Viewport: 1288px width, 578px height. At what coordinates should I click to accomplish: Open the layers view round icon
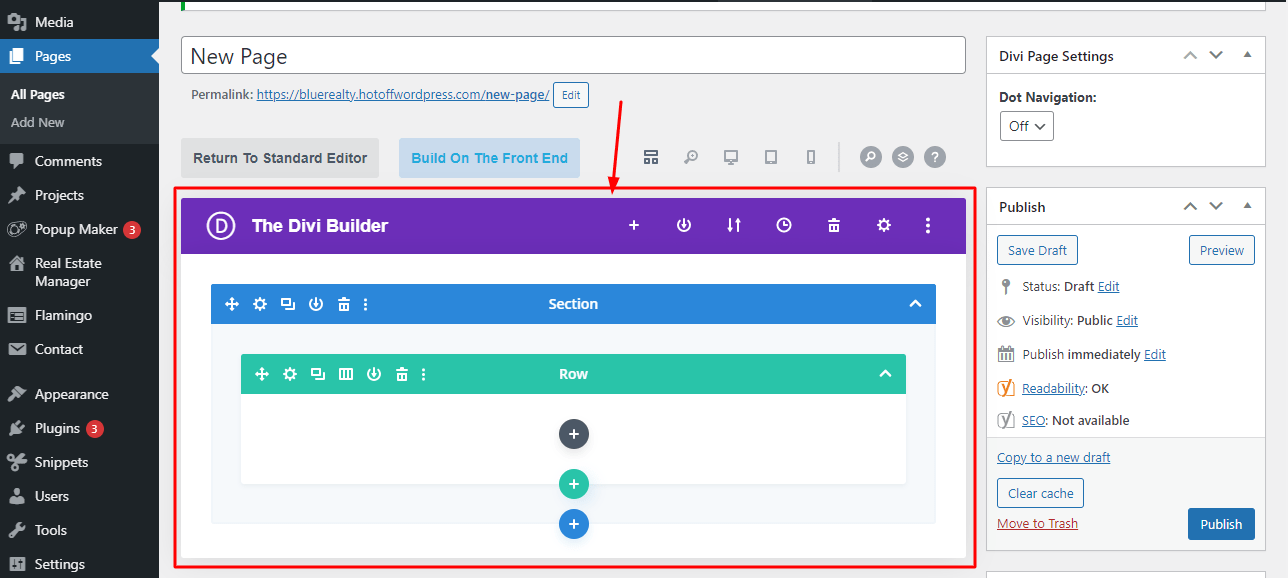903,157
